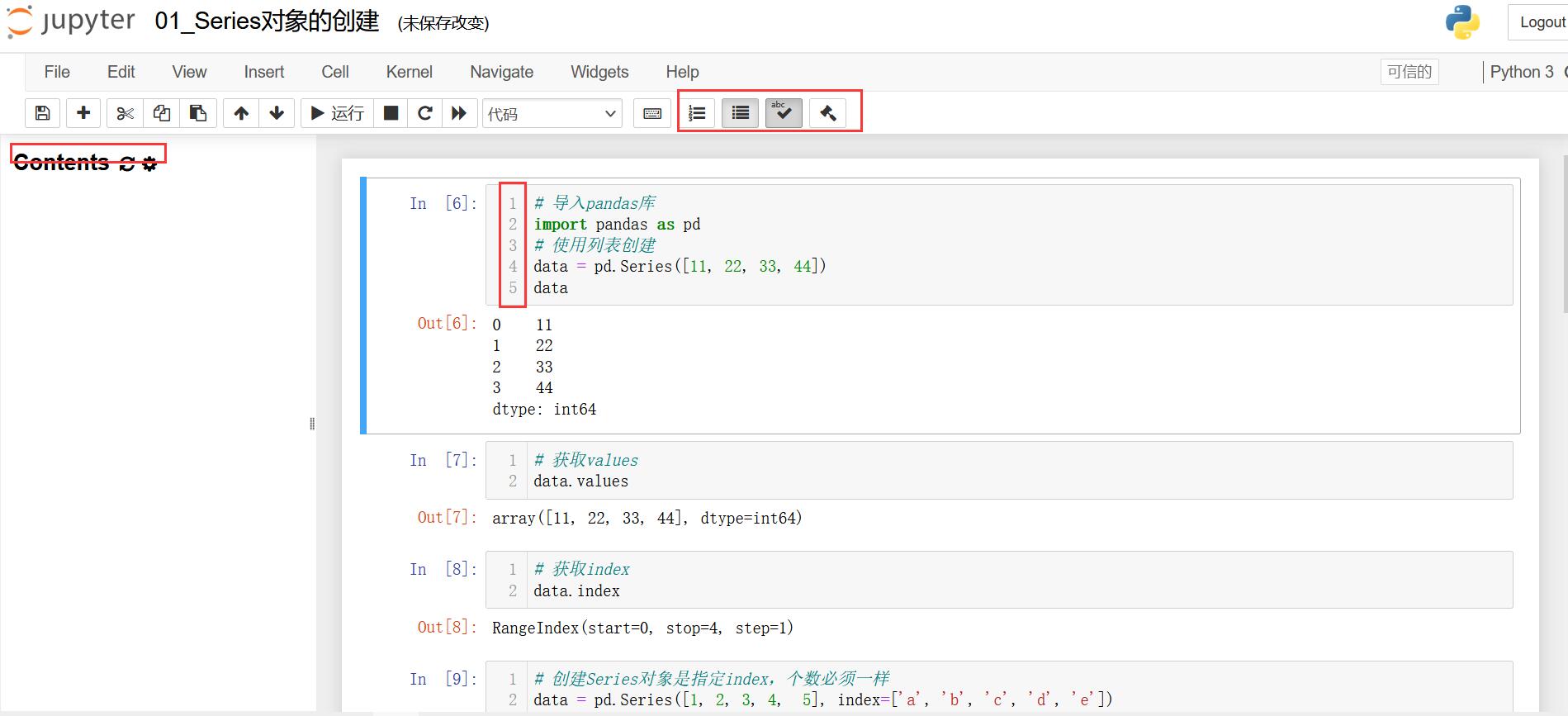Open Contents sidebar settings gear
Screen dimensions: 1568x716
[x=149, y=164]
